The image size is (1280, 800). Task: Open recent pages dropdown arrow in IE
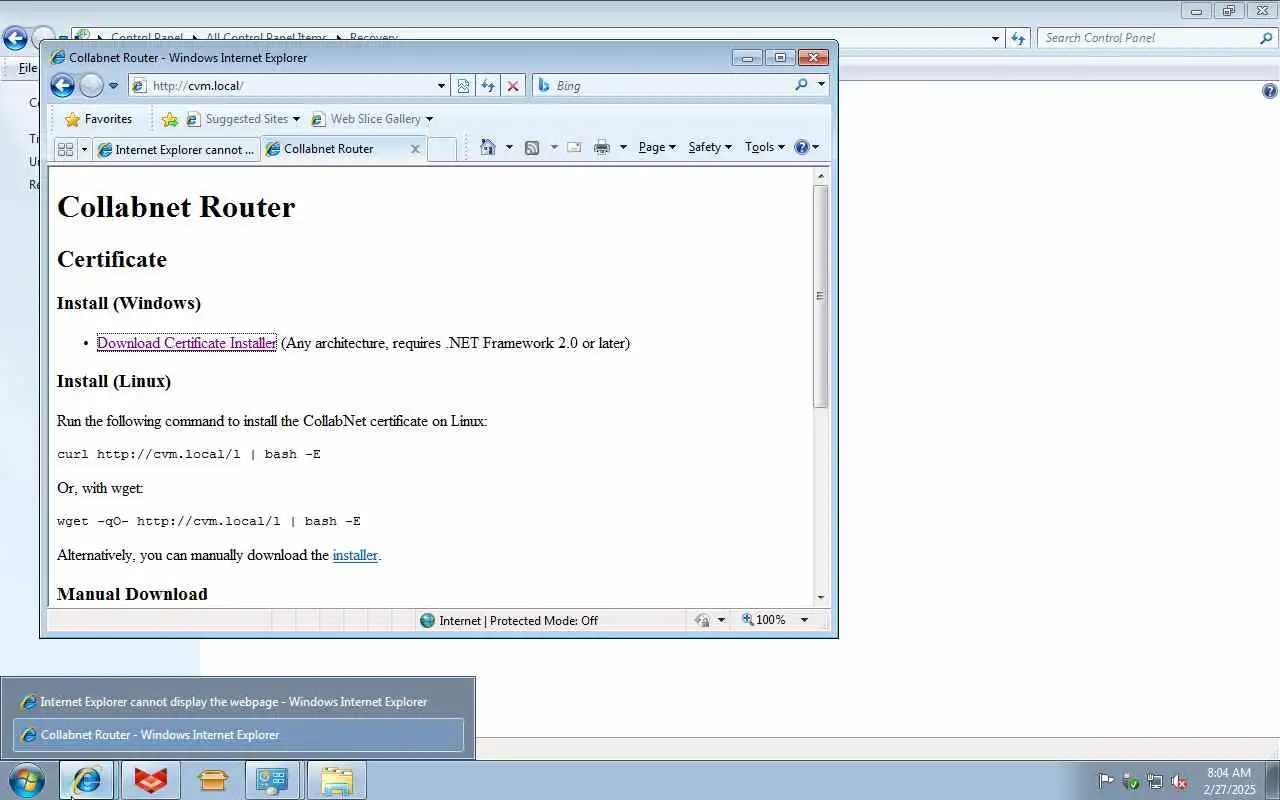(x=113, y=86)
